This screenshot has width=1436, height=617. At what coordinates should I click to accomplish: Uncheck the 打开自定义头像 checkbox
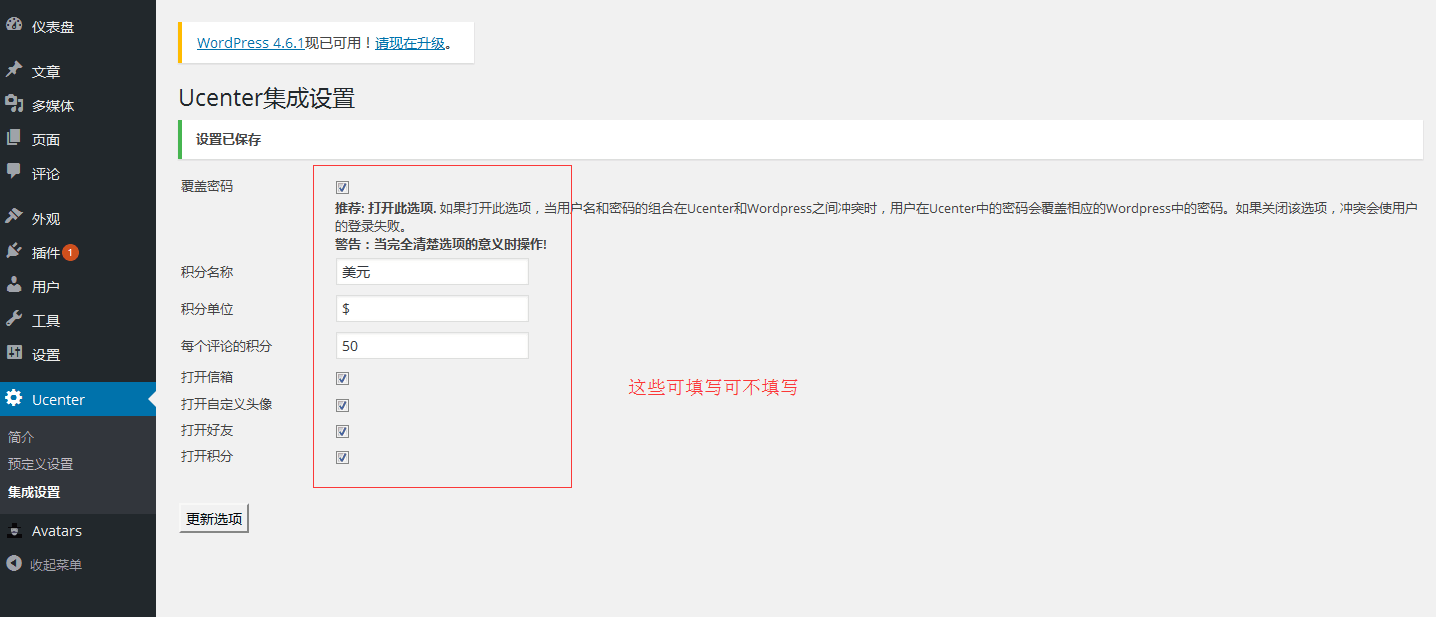[342, 405]
